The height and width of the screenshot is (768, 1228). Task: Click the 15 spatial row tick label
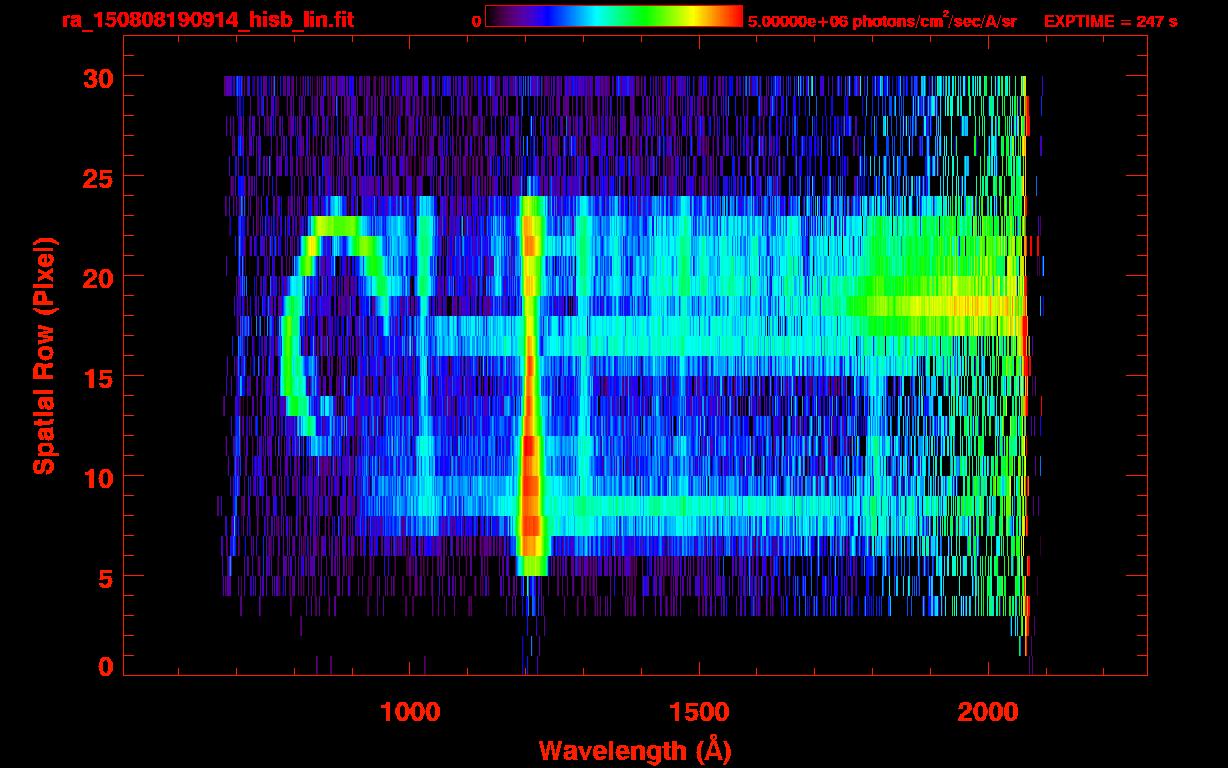[96, 377]
